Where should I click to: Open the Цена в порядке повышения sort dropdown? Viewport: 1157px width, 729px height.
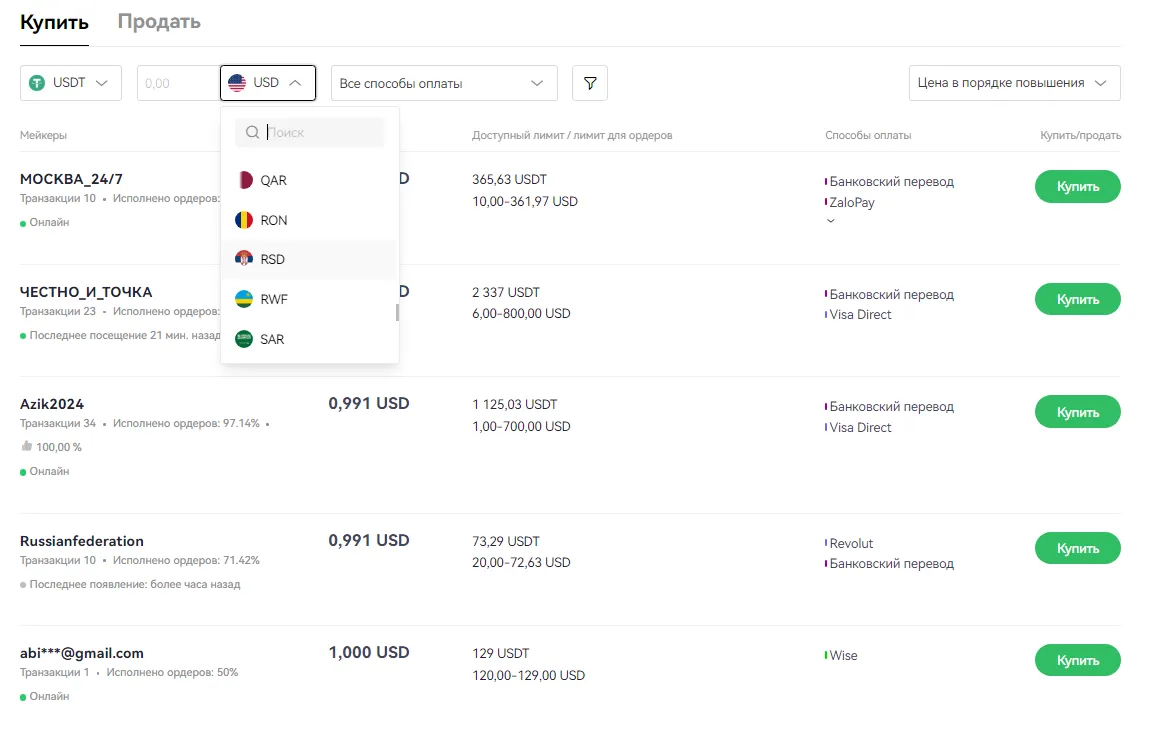1013,83
